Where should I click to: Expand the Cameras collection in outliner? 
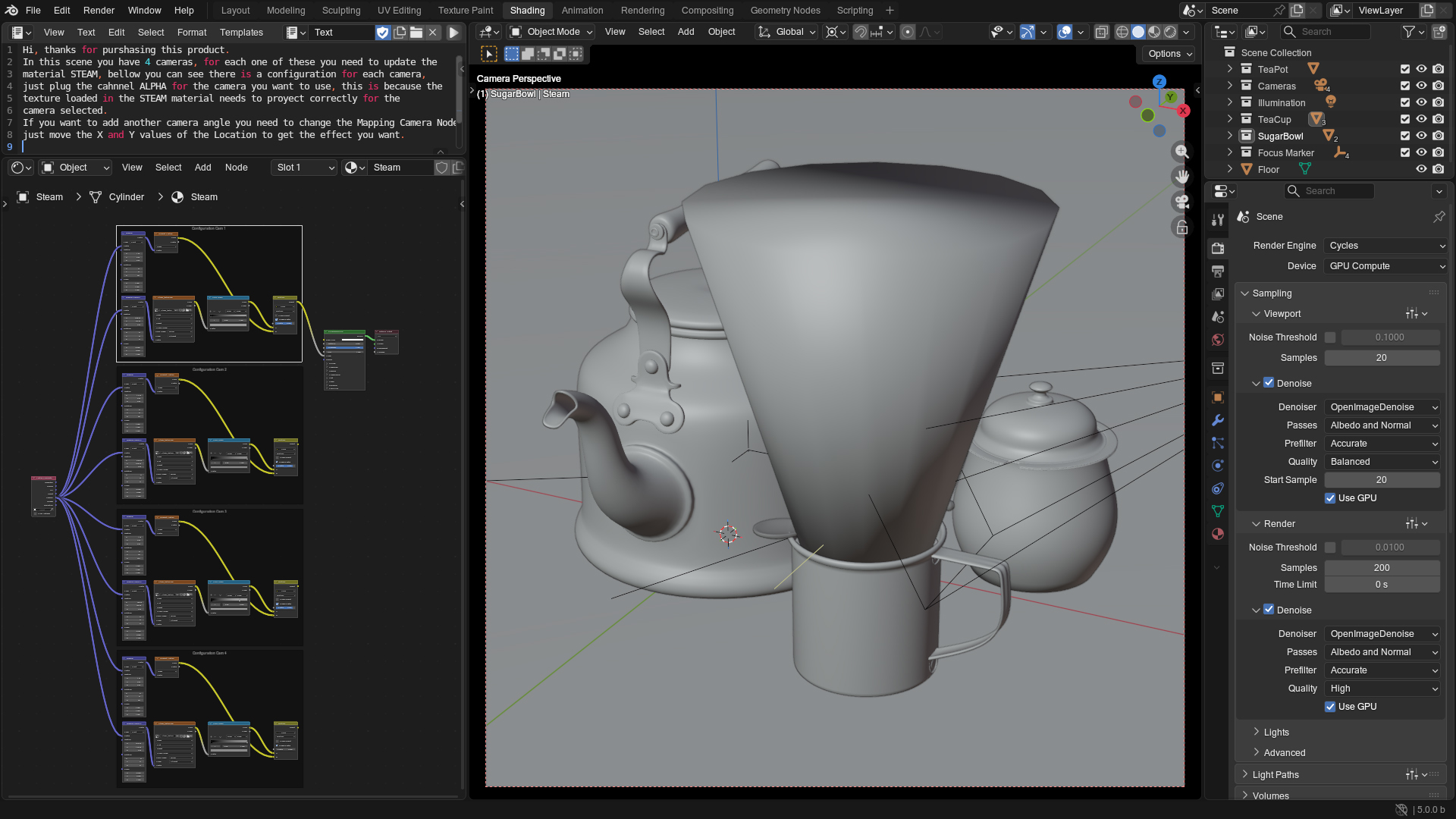[1230, 86]
